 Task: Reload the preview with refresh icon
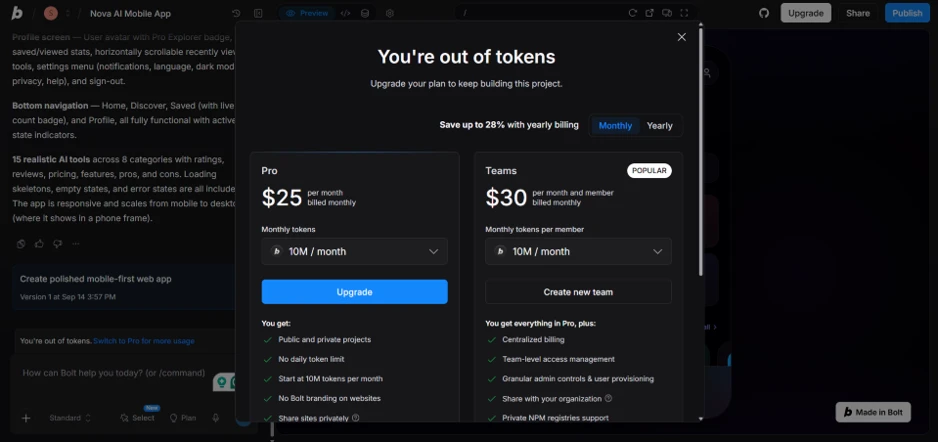pyautogui.click(x=632, y=13)
